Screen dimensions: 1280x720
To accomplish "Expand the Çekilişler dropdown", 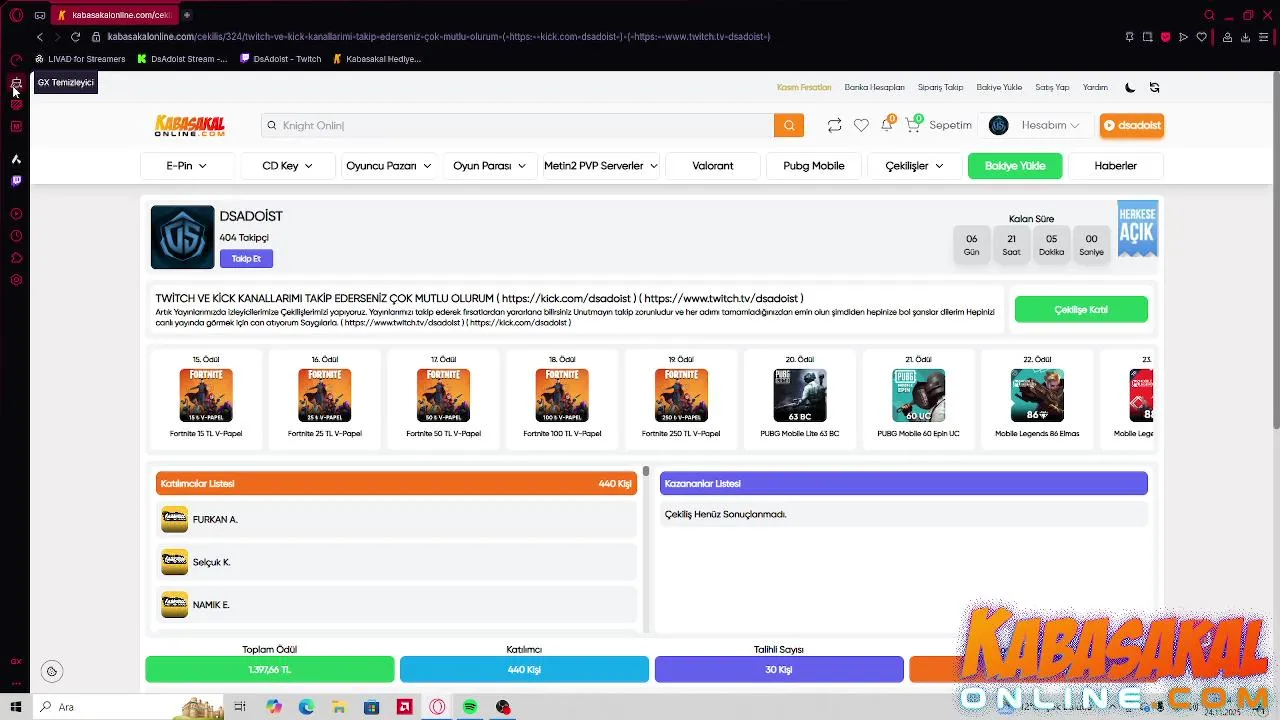I will 914,166.
